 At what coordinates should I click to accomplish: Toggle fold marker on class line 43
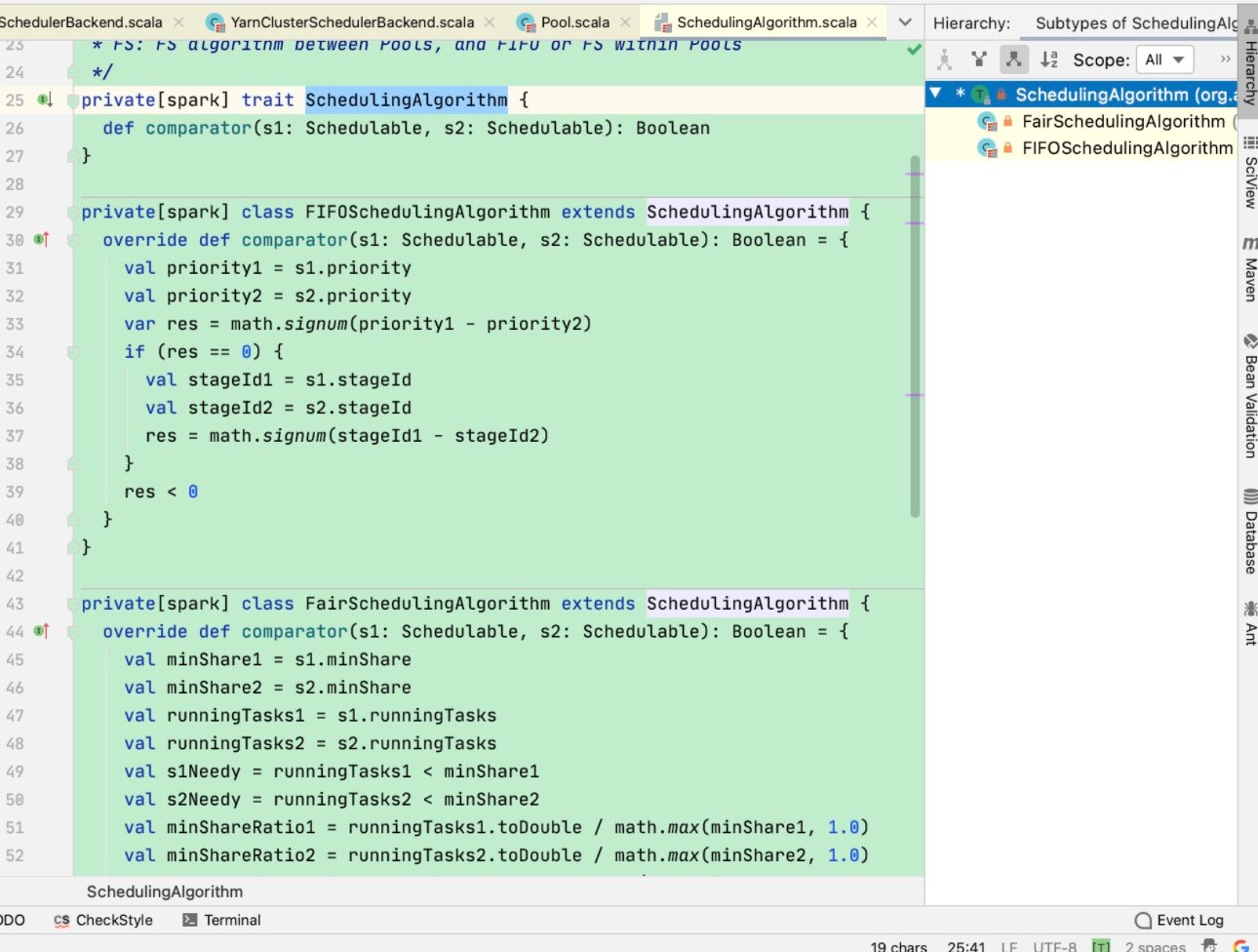73,604
